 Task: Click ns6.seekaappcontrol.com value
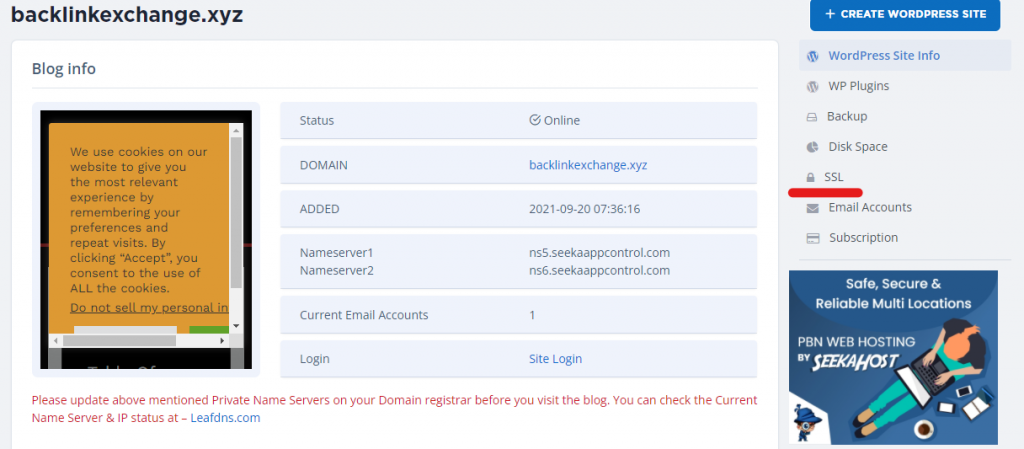[x=600, y=270]
